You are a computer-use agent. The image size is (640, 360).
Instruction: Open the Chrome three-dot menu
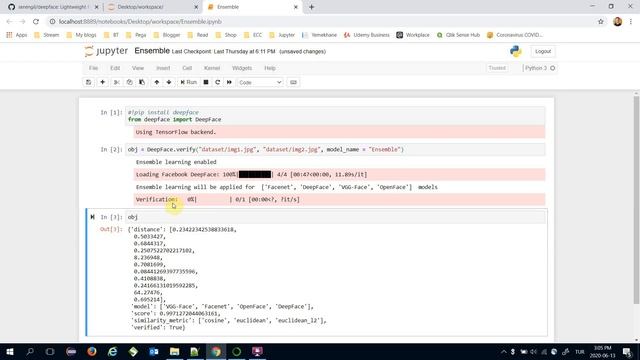point(631,22)
